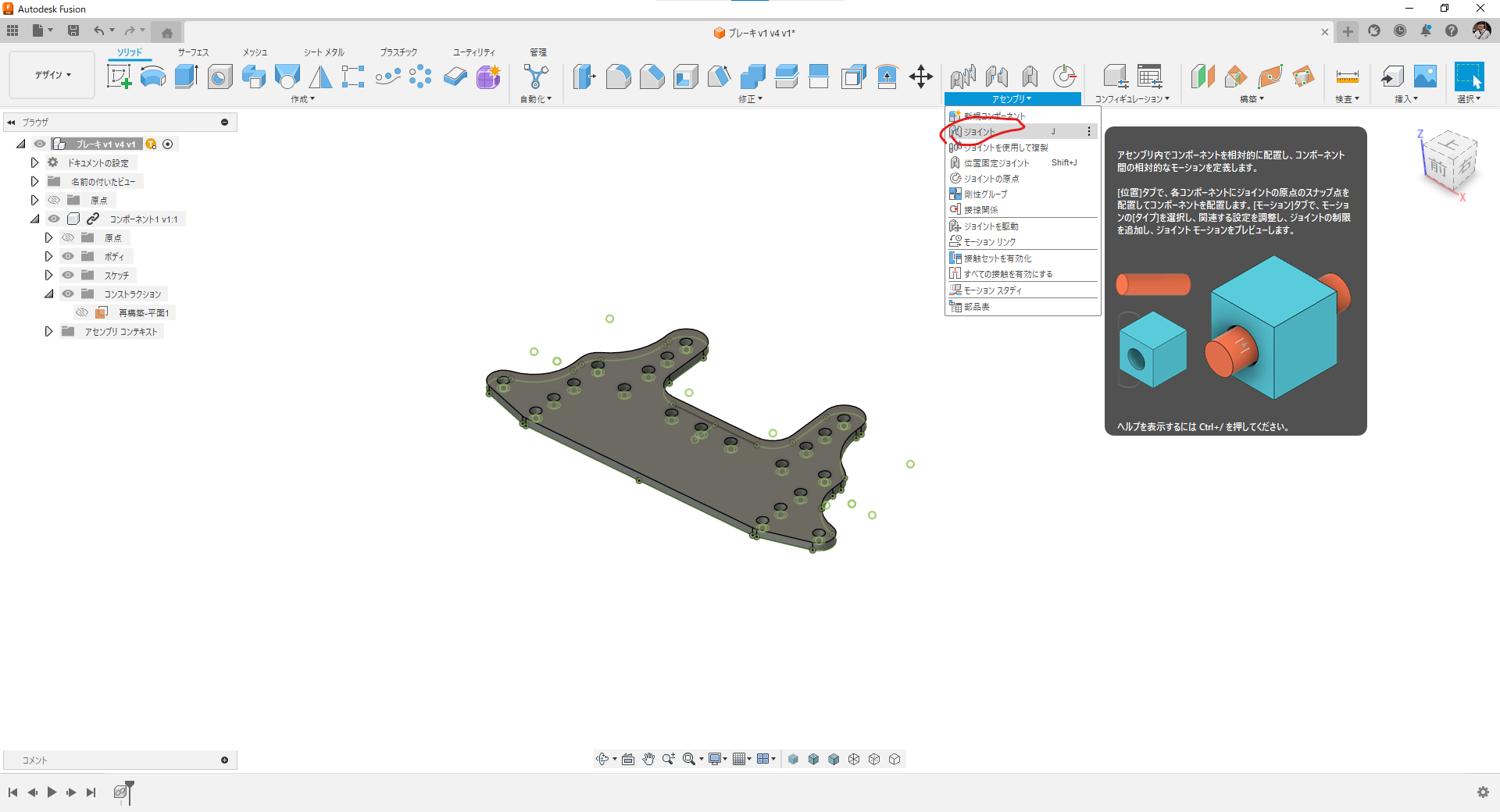Show the 再構築-平面1 construction plane
1500x812 pixels.
point(82,312)
